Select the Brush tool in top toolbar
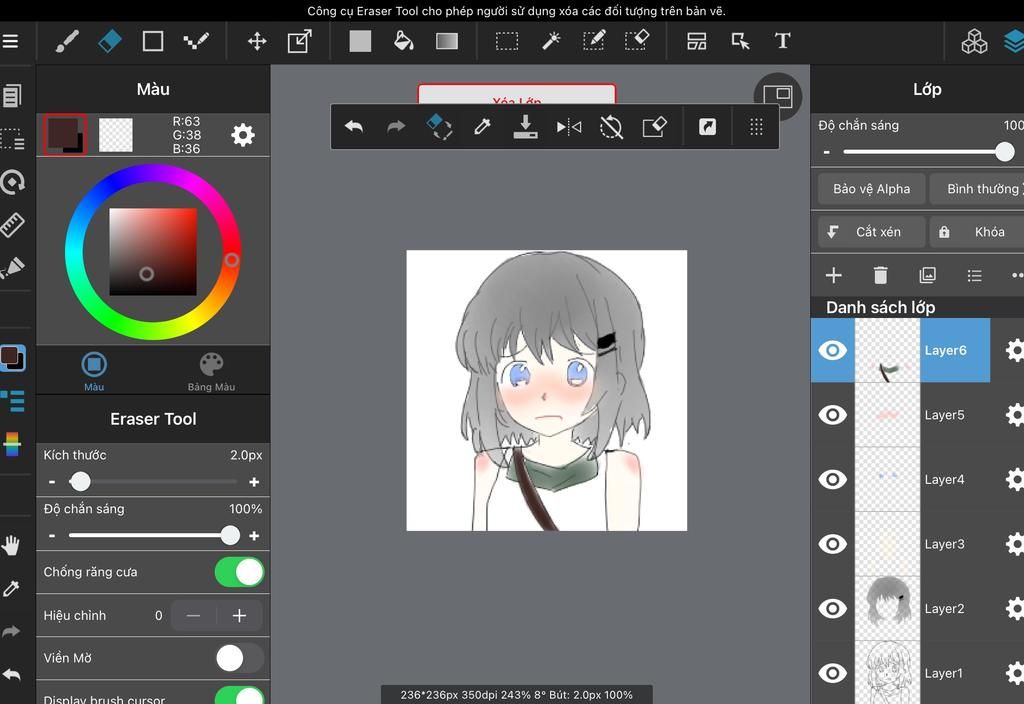1024x704 pixels. 67,41
